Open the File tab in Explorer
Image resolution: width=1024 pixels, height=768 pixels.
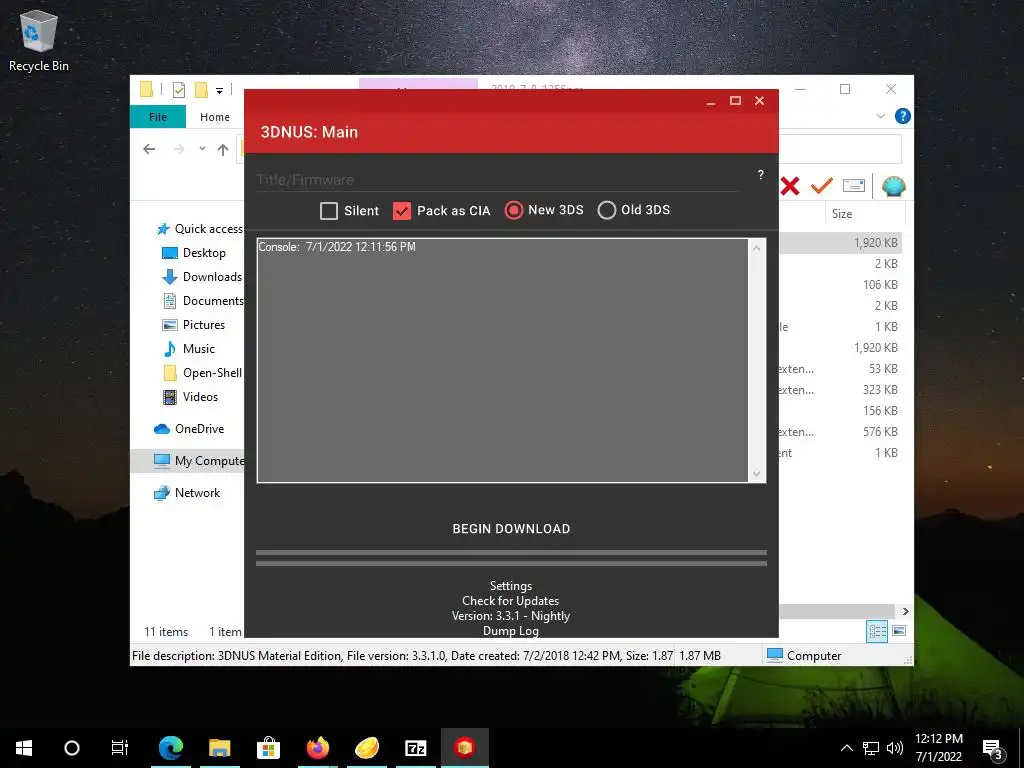pyautogui.click(x=158, y=117)
